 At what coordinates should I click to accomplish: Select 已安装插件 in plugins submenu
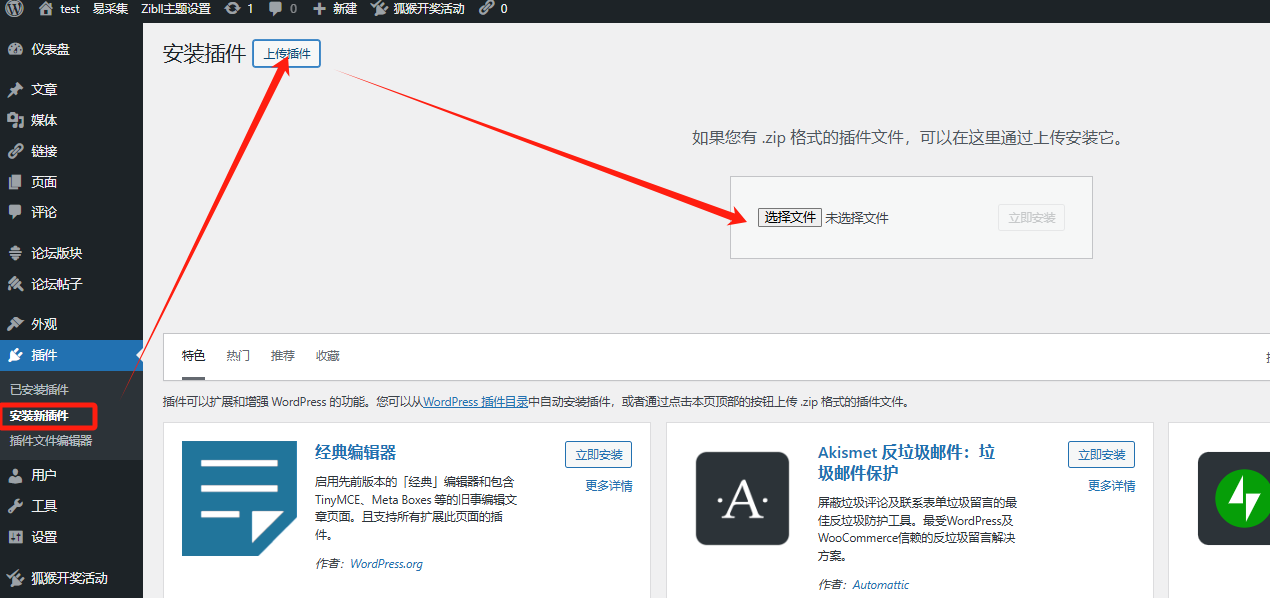[39, 389]
